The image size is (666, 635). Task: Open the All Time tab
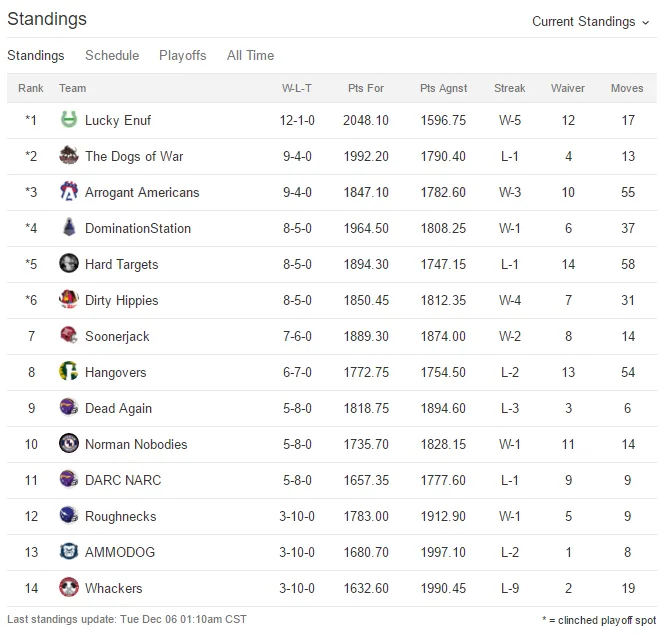(x=251, y=55)
